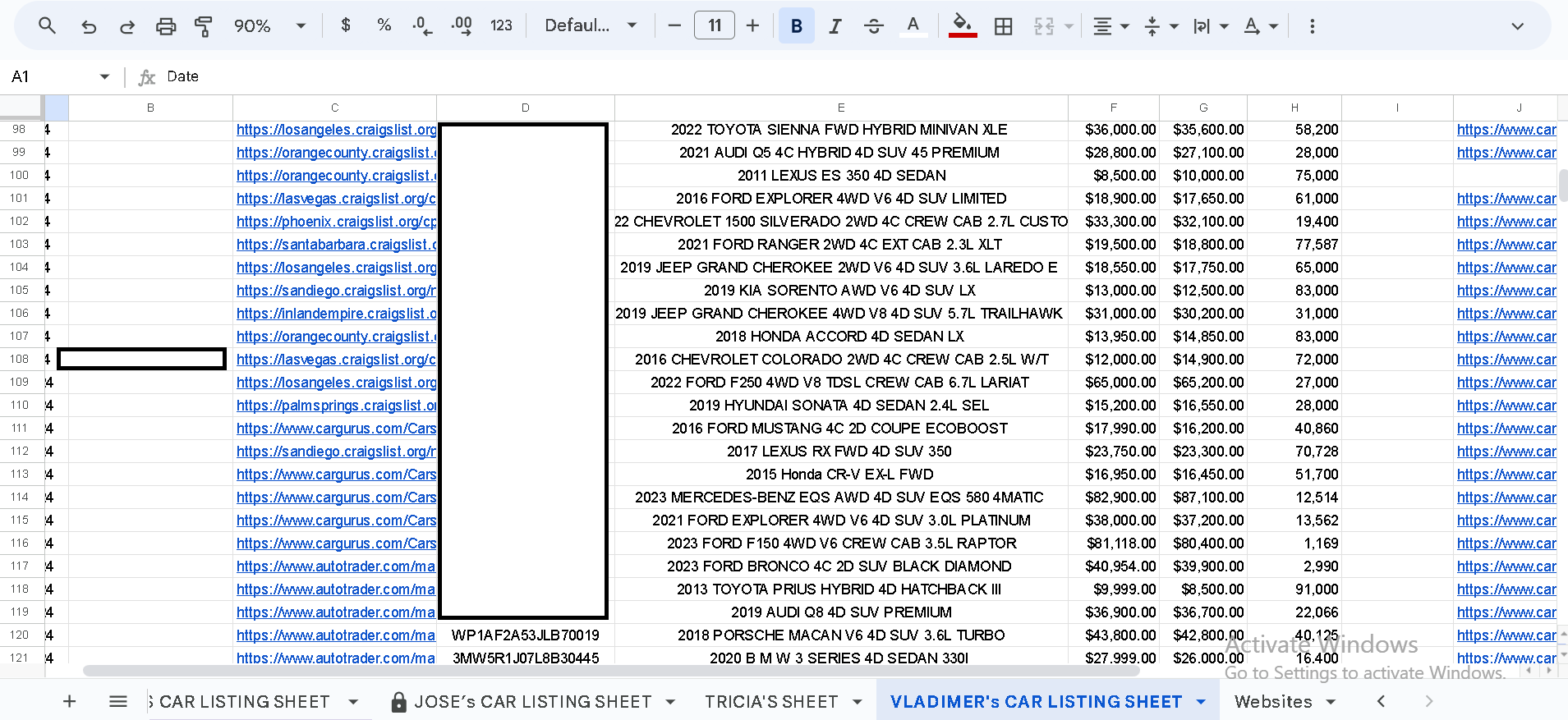Open the fill color picker

pyautogui.click(x=963, y=25)
